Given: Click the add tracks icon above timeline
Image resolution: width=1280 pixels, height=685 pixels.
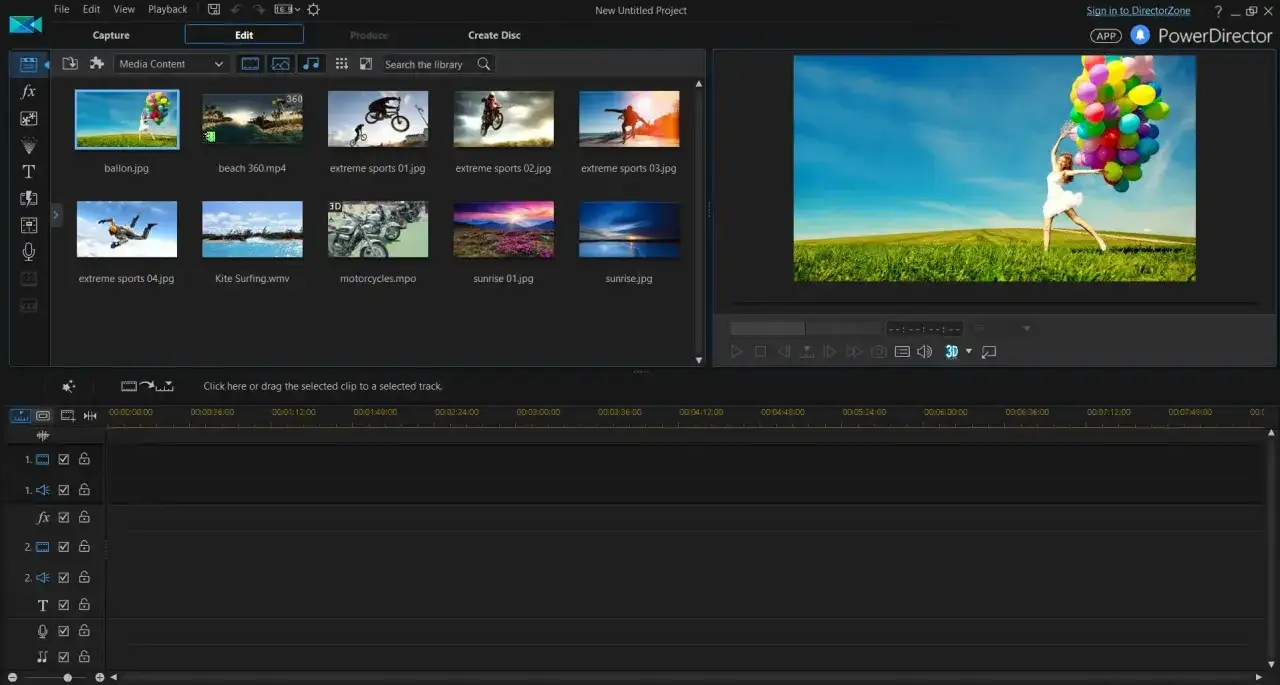Looking at the screenshot, I should [67, 415].
